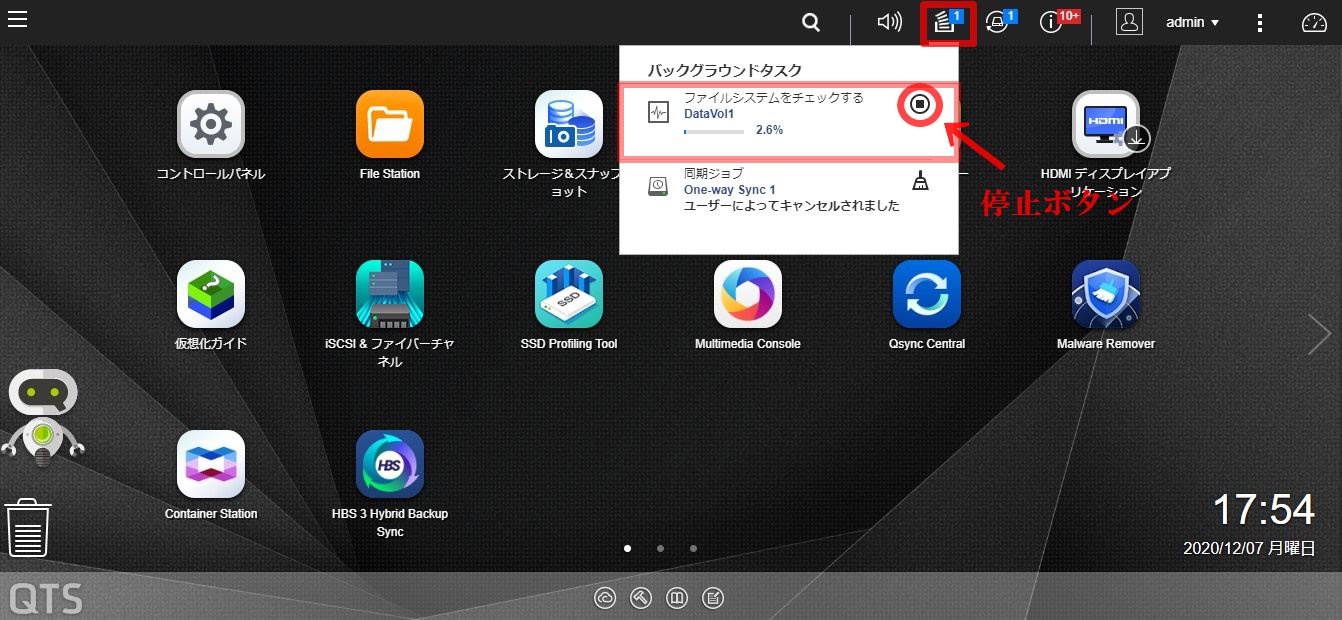This screenshot has height=620, width=1342.
Task: Open the volume control icon
Action: tap(888, 23)
